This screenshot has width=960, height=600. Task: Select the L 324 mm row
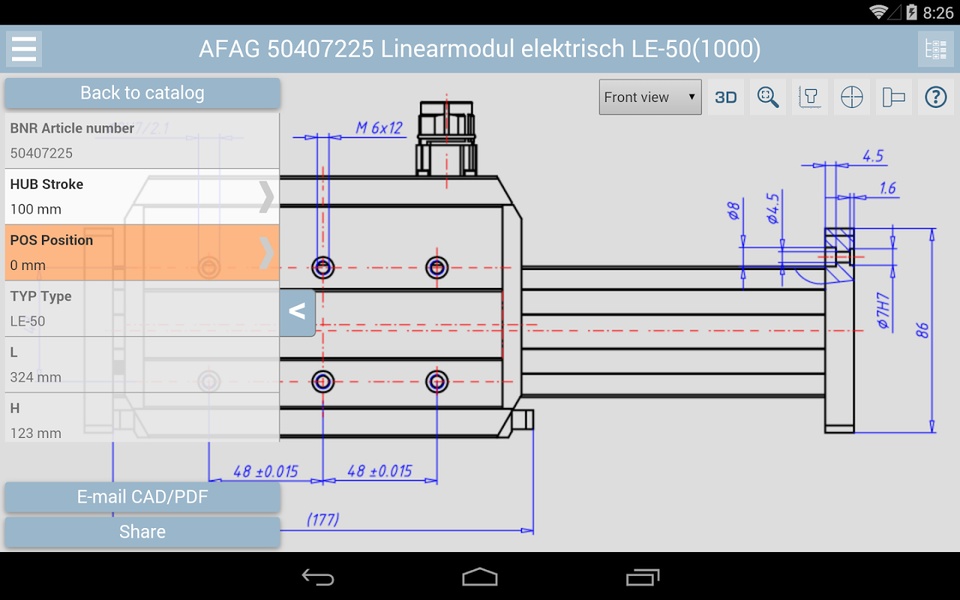[142, 365]
